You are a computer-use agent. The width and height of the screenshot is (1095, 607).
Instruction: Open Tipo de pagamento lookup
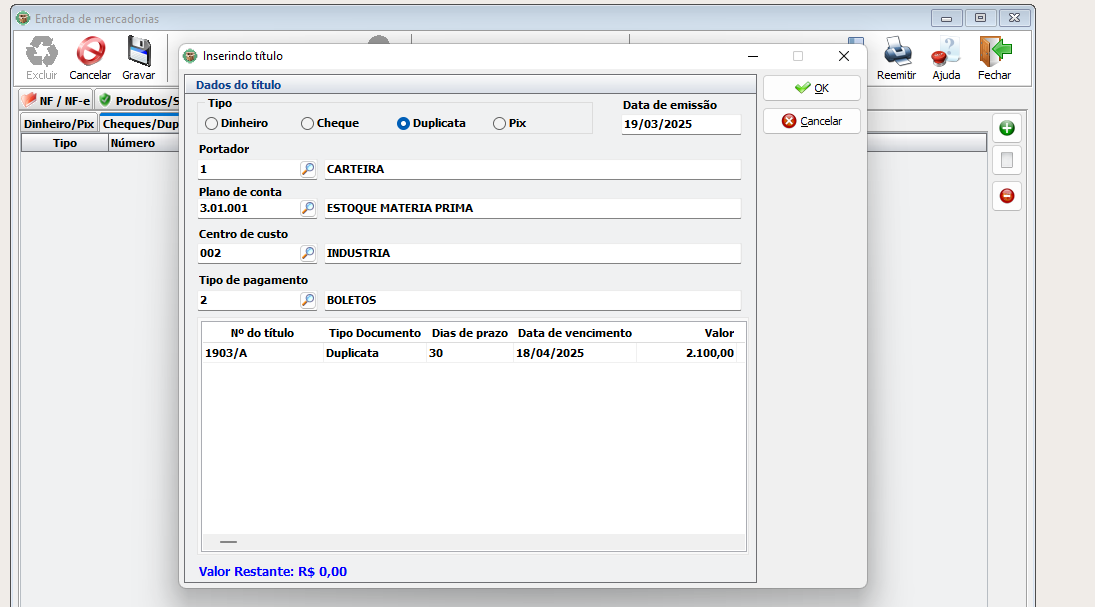308,300
